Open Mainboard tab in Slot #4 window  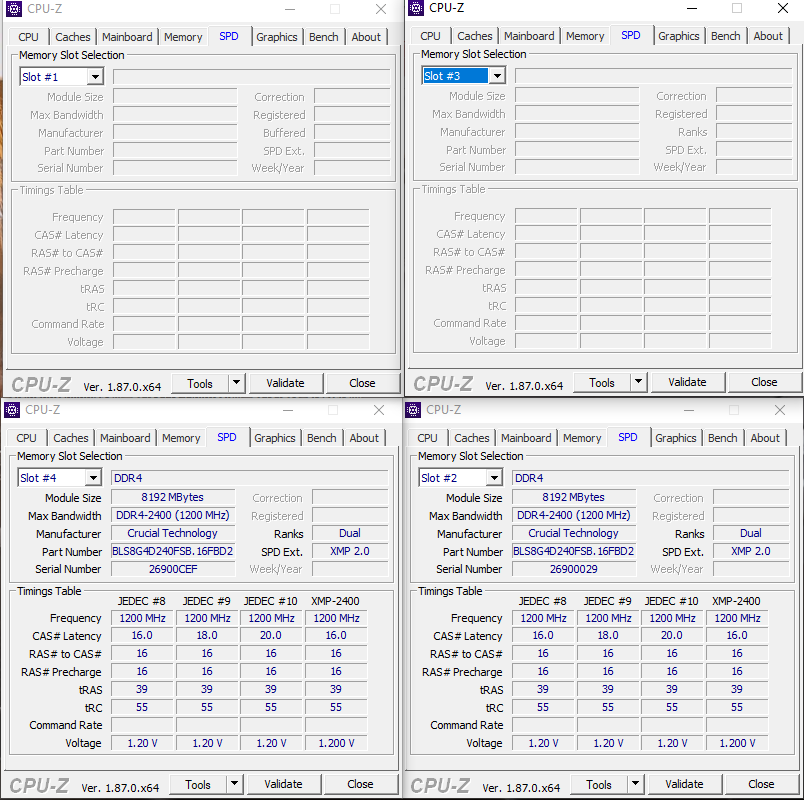125,438
